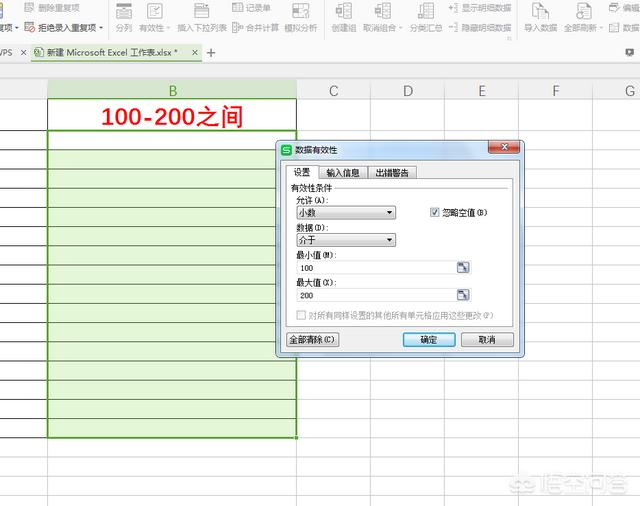Expand the 取消组合 dropdown arrow
640x506 pixels.
[x=401, y=28]
